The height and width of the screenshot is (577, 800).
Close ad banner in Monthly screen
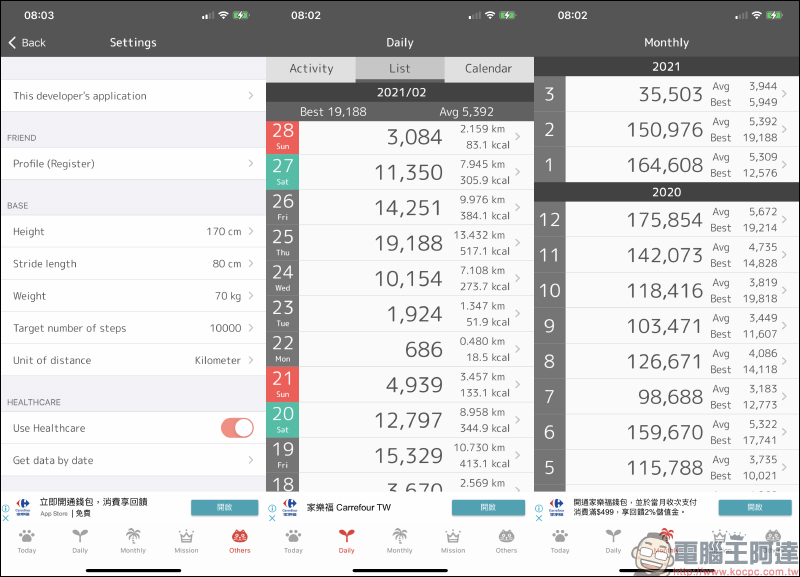click(x=539, y=518)
